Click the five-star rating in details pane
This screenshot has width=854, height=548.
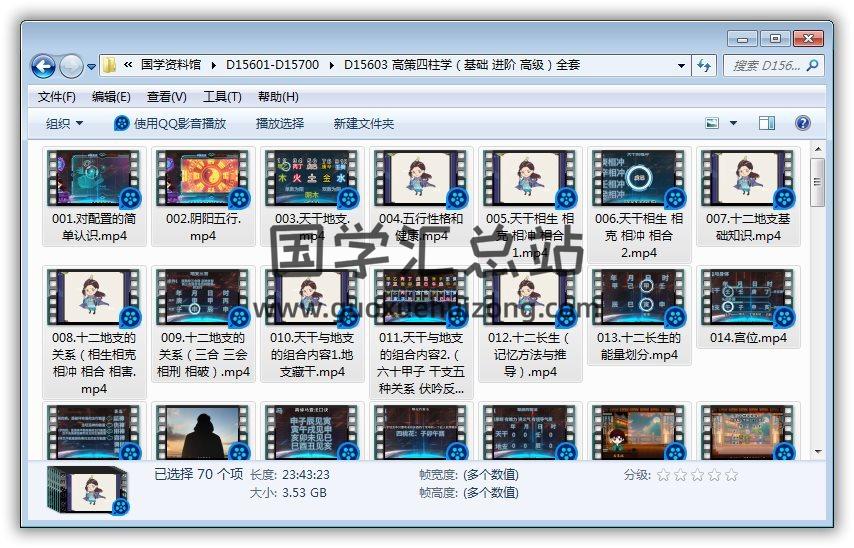tap(697, 475)
